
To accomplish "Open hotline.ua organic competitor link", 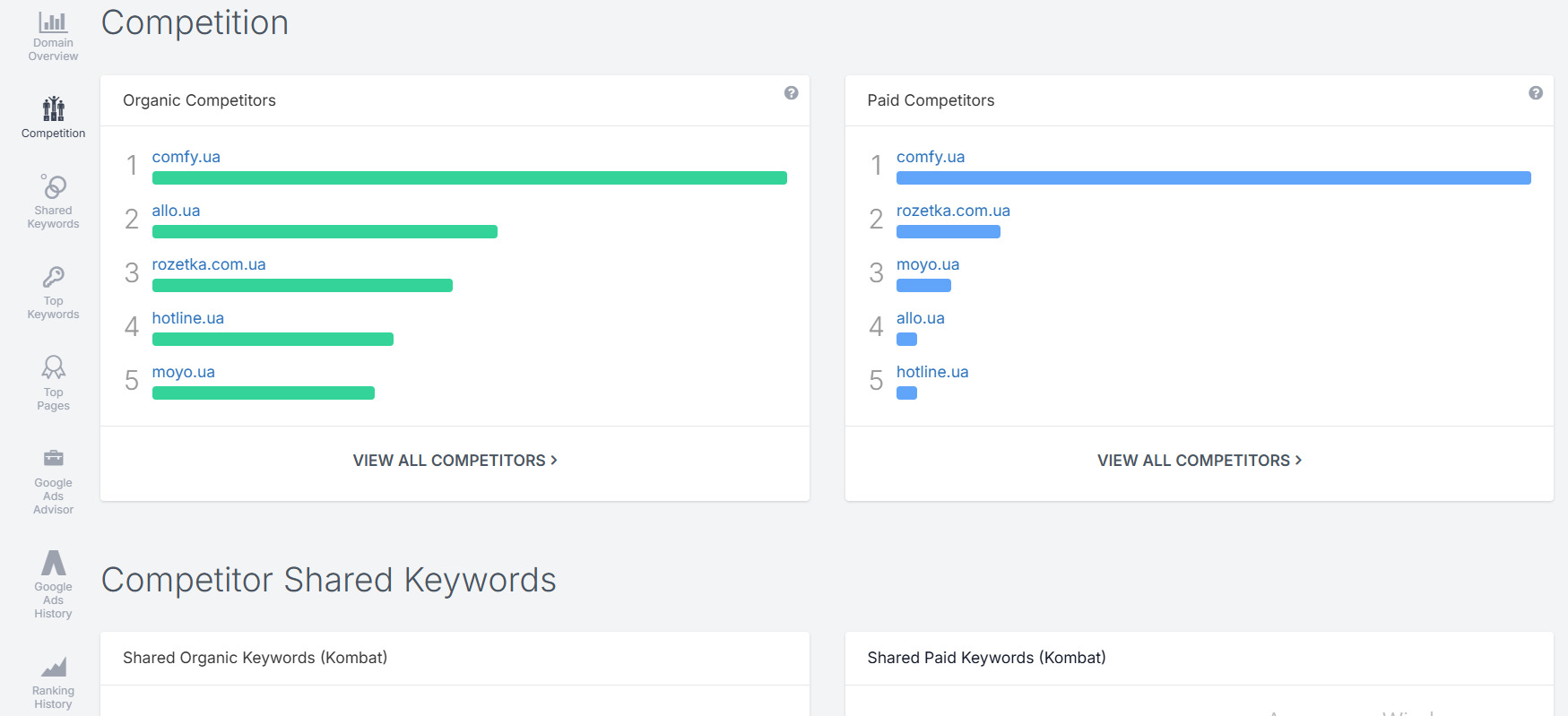I will point(187,318).
